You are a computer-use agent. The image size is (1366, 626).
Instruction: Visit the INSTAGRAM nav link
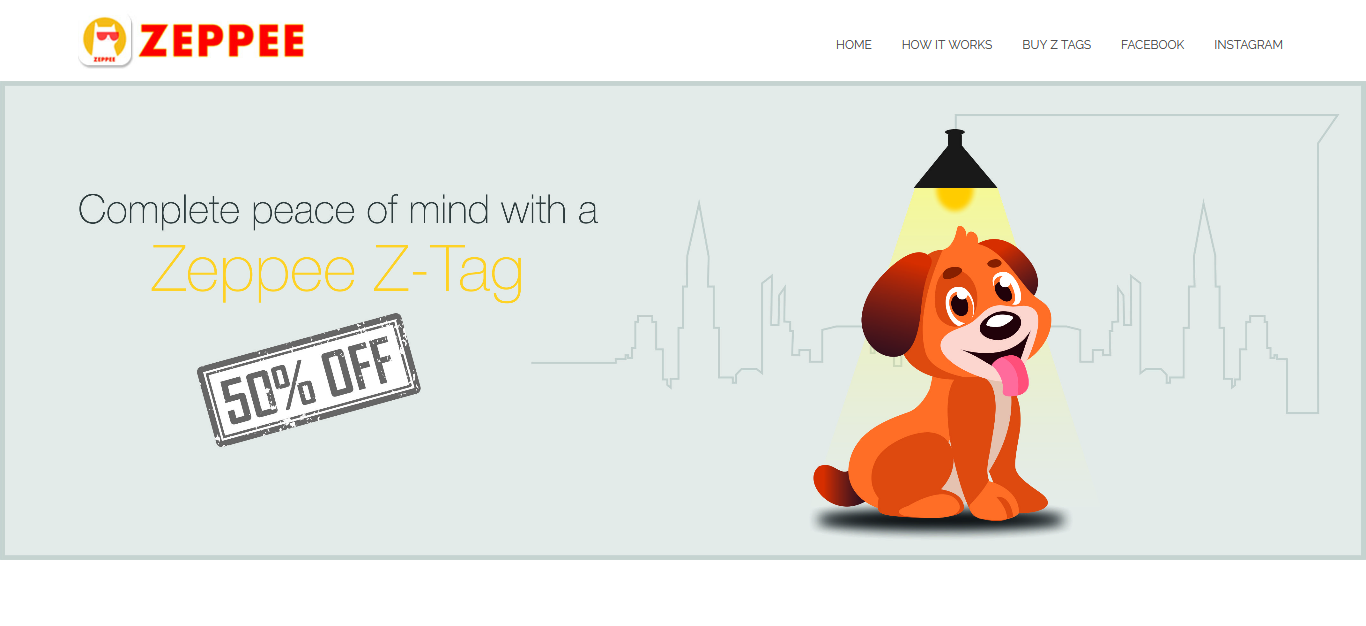(x=1248, y=45)
